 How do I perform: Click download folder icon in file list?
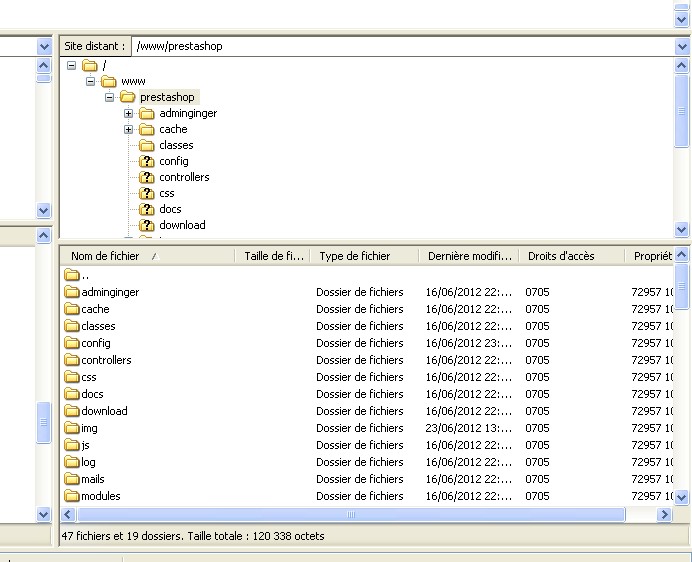point(71,411)
